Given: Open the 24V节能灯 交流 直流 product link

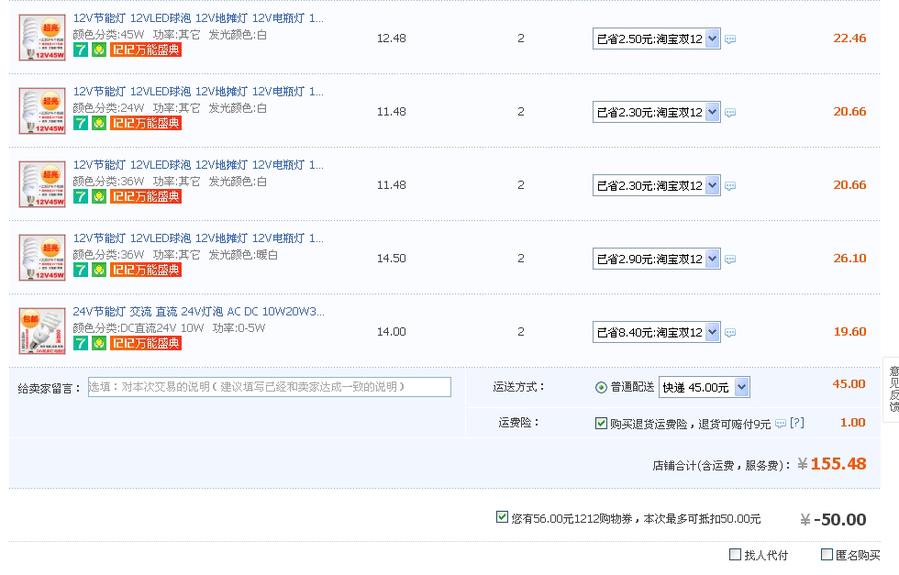Looking at the screenshot, I should click(x=198, y=312).
